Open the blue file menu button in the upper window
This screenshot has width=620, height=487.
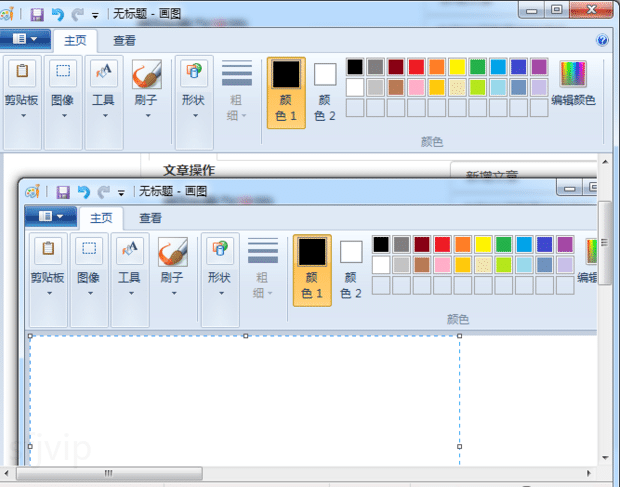(26, 40)
